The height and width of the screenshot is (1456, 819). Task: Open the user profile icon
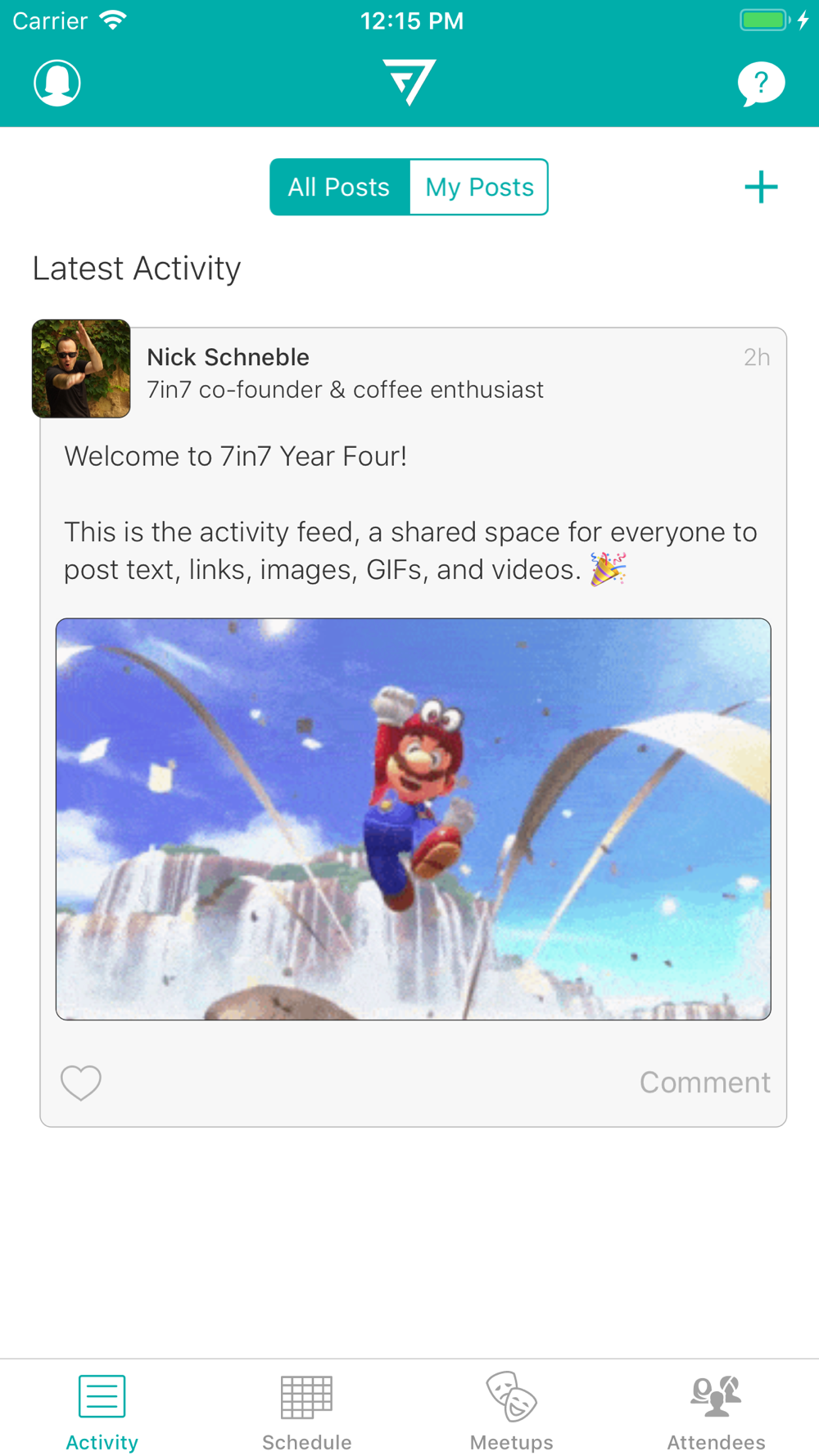point(57,83)
